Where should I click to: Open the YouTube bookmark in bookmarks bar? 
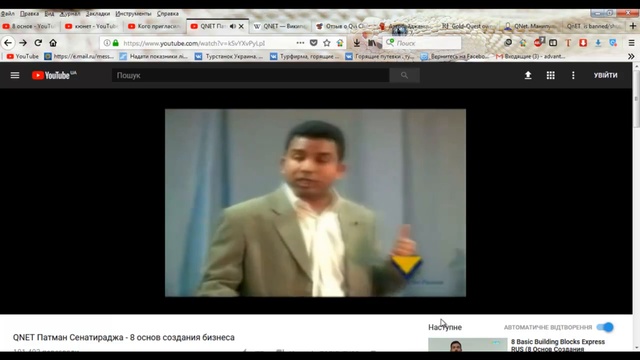[x=23, y=56]
